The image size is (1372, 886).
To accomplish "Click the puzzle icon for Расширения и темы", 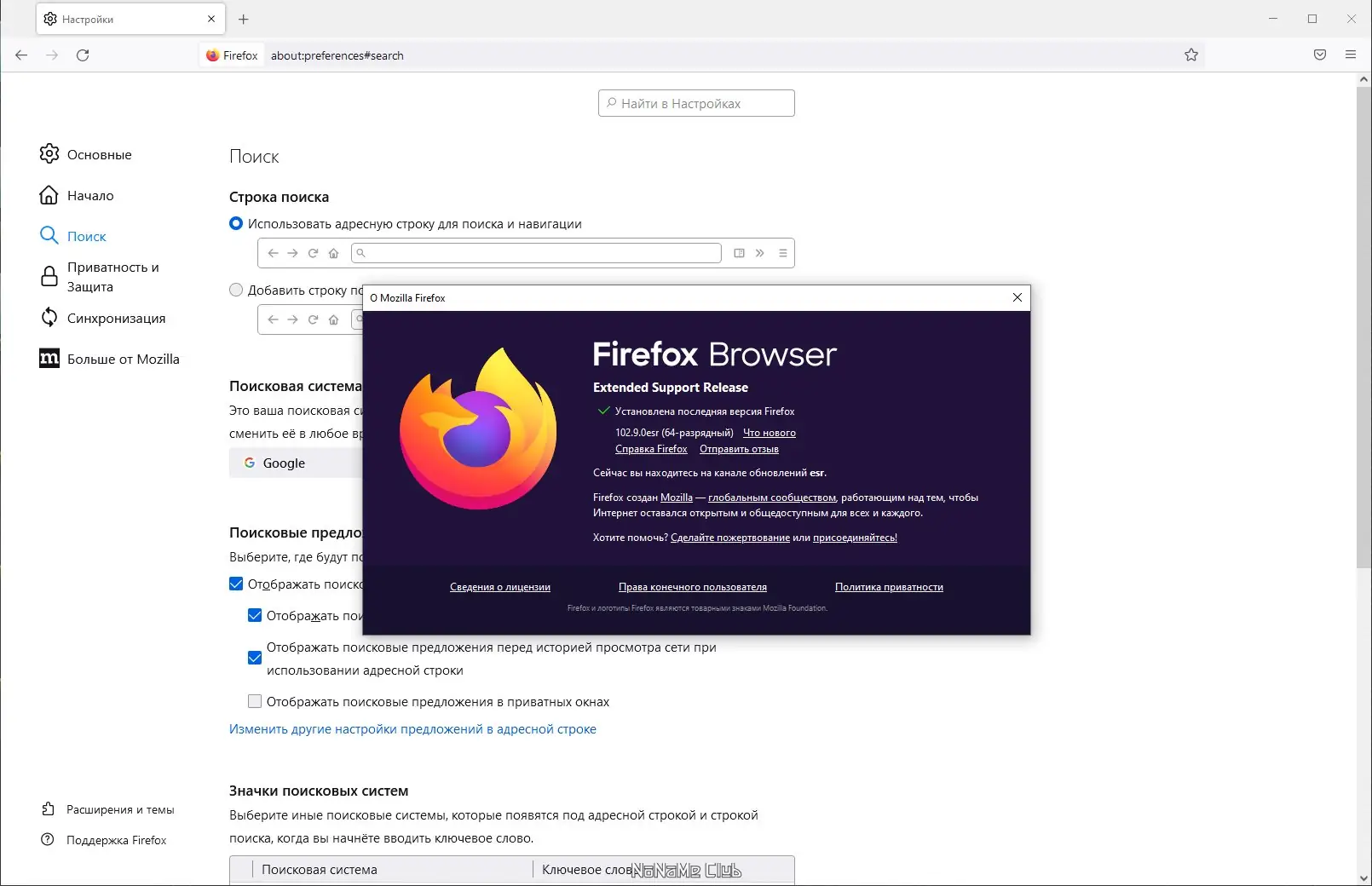I will point(48,809).
